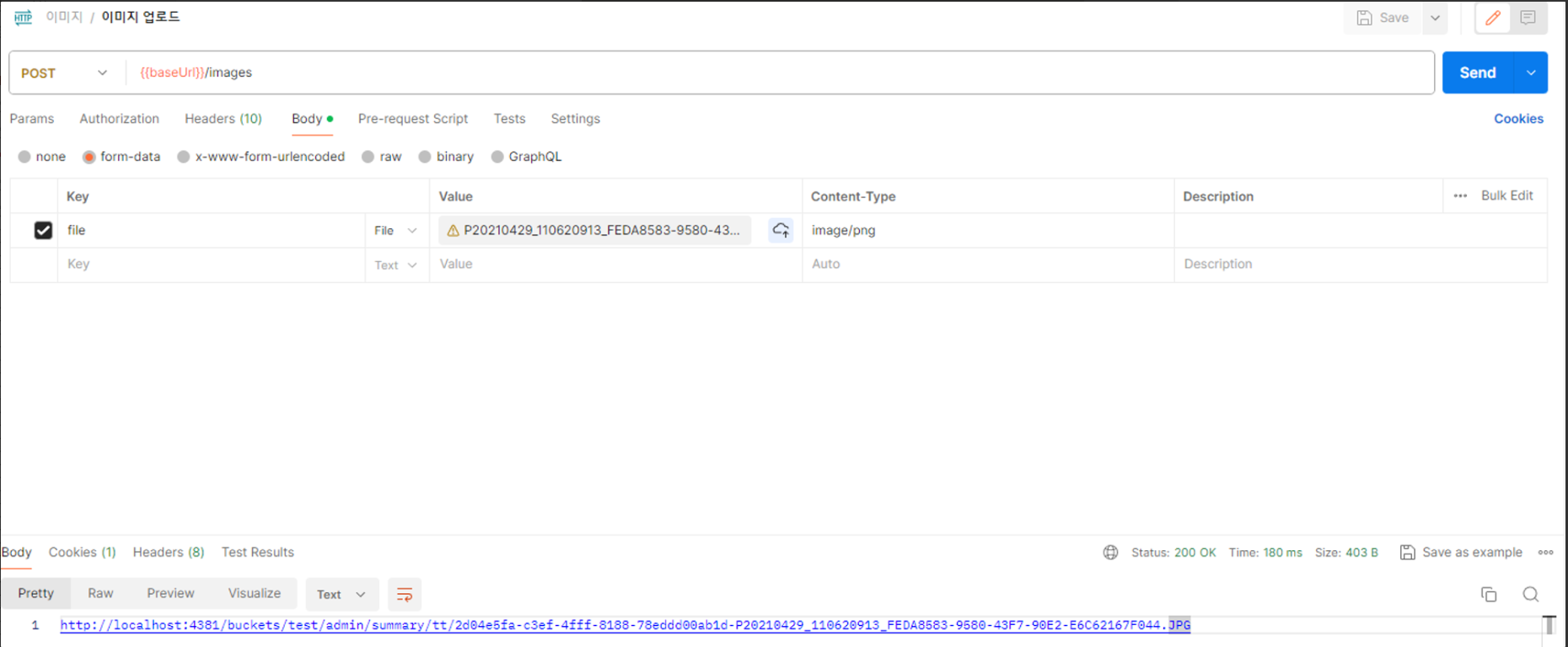
Task: Switch response view to Preview
Action: (x=170, y=594)
